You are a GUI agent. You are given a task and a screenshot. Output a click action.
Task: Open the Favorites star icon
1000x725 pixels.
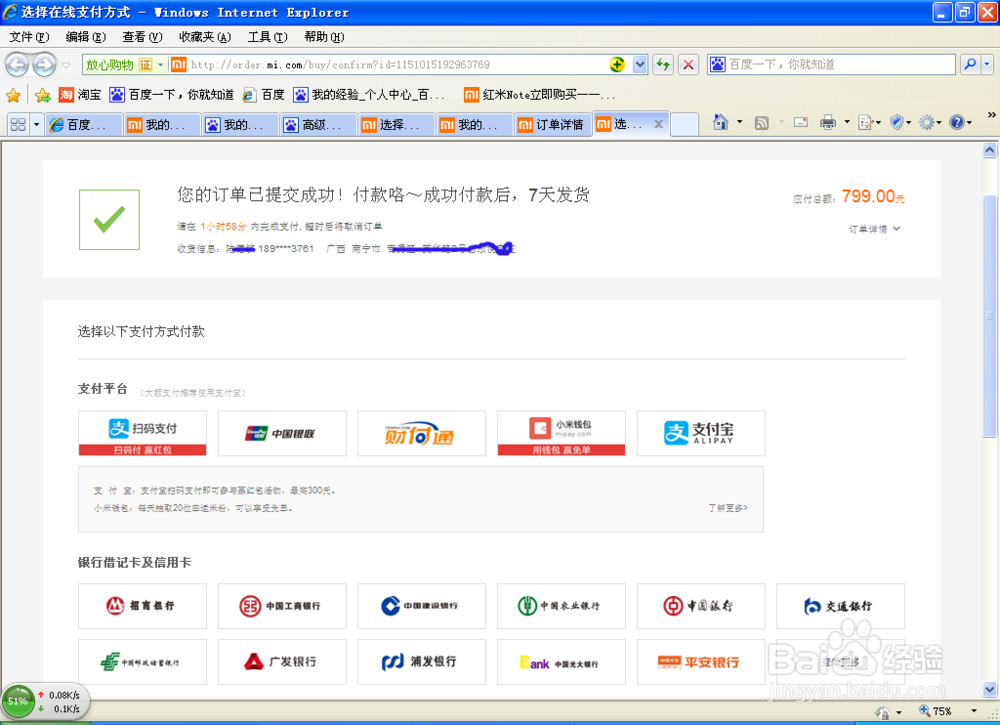pos(13,95)
